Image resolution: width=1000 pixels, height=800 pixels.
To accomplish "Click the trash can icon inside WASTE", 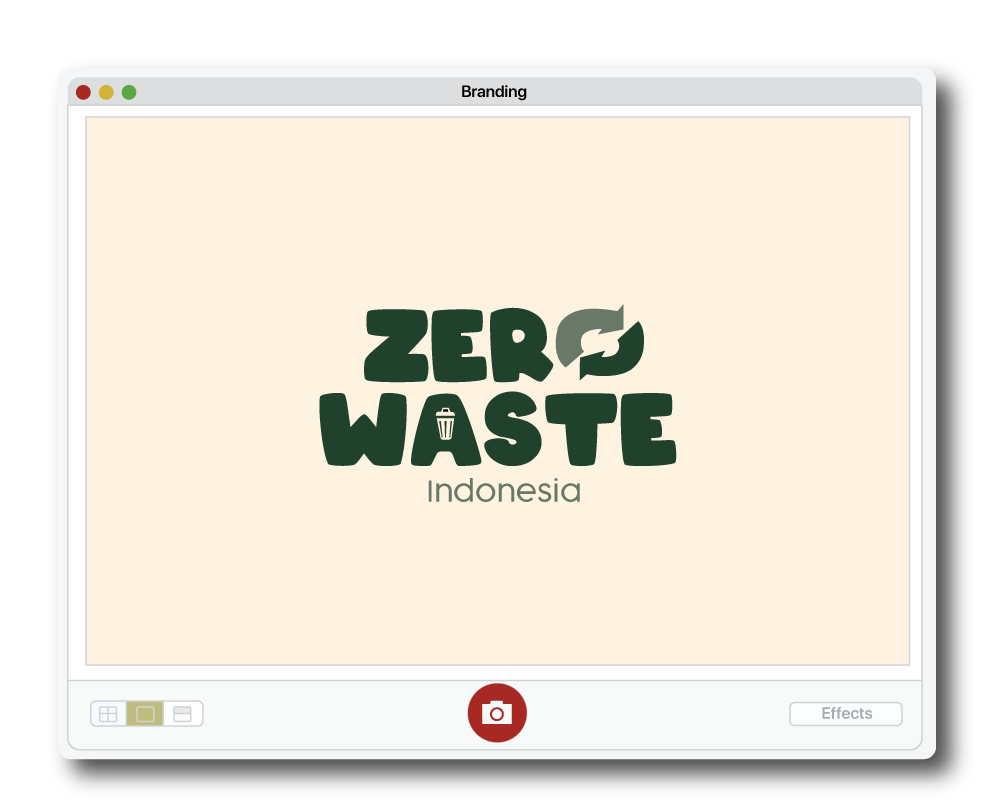I will 445,424.
